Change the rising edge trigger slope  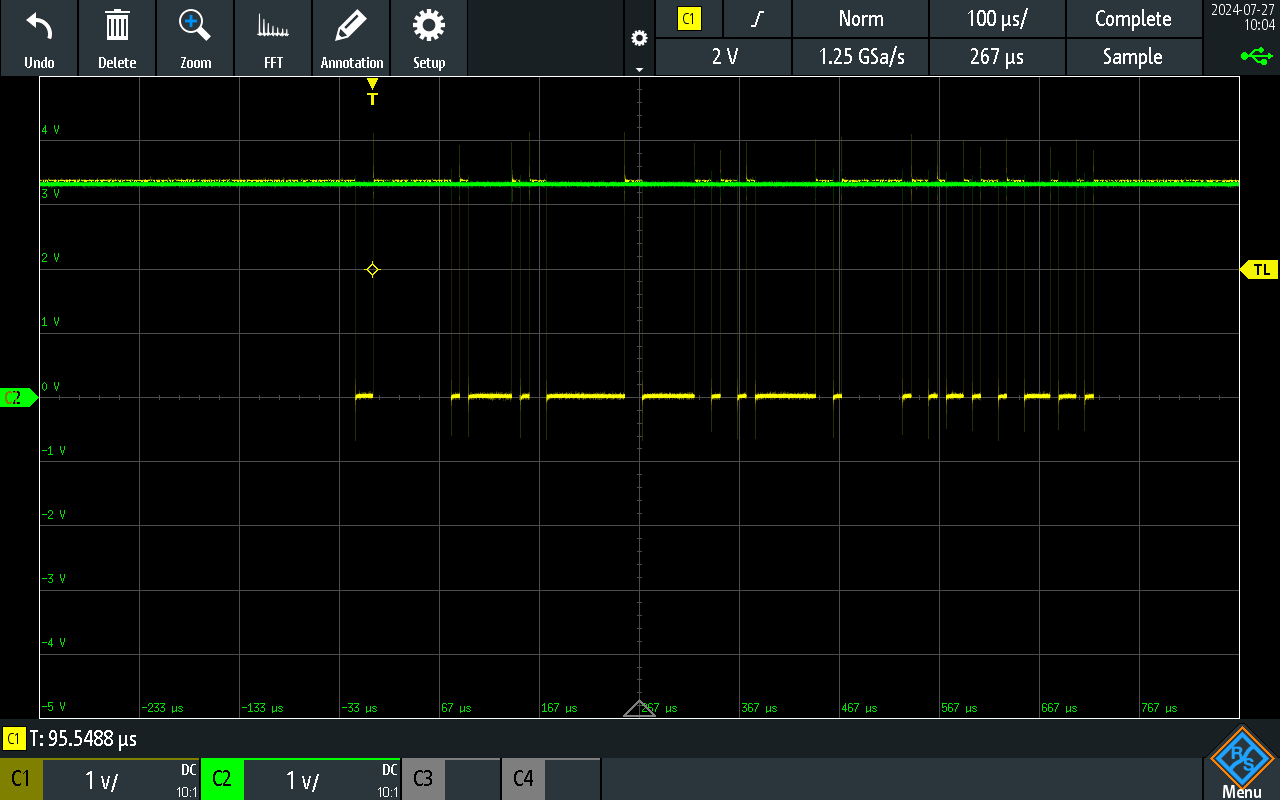(x=757, y=18)
